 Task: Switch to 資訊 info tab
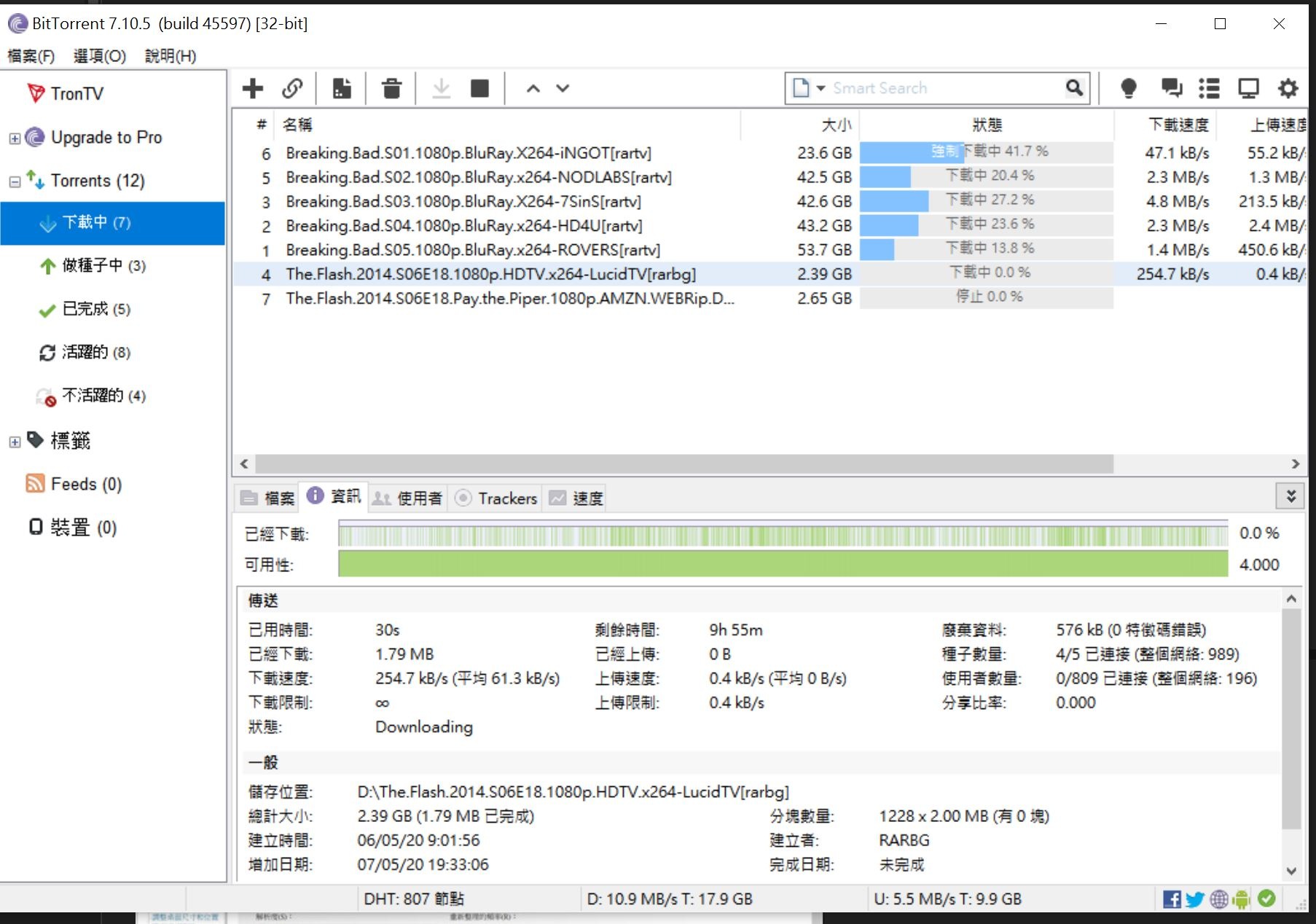334,496
